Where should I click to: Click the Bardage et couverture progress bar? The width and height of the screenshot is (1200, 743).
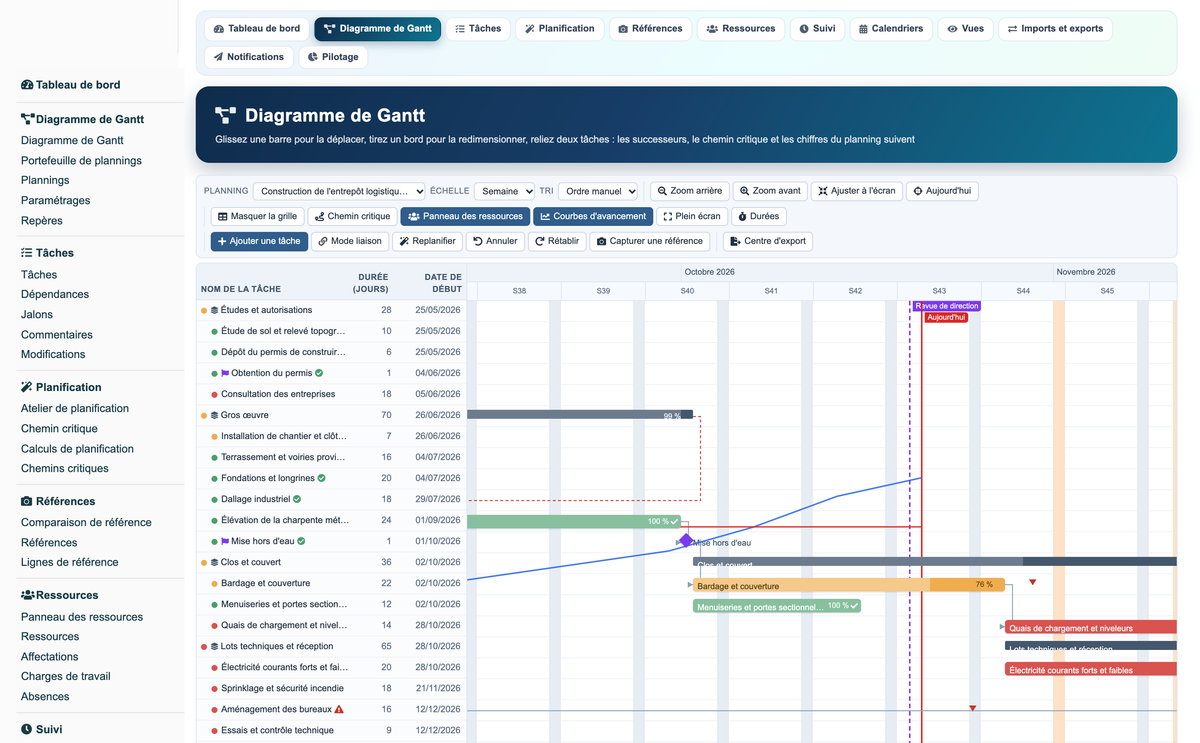pyautogui.click(x=849, y=584)
